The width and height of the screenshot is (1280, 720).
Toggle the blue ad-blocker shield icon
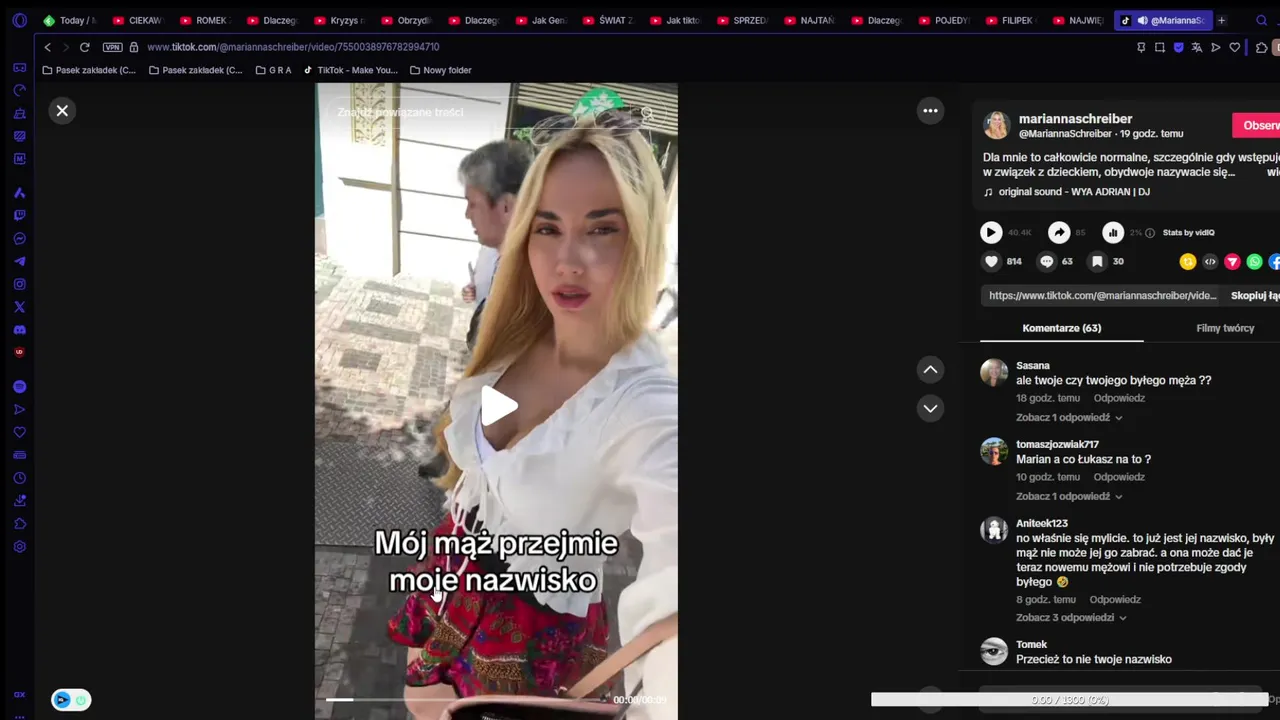pyautogui.click(x=1179, y=47)
